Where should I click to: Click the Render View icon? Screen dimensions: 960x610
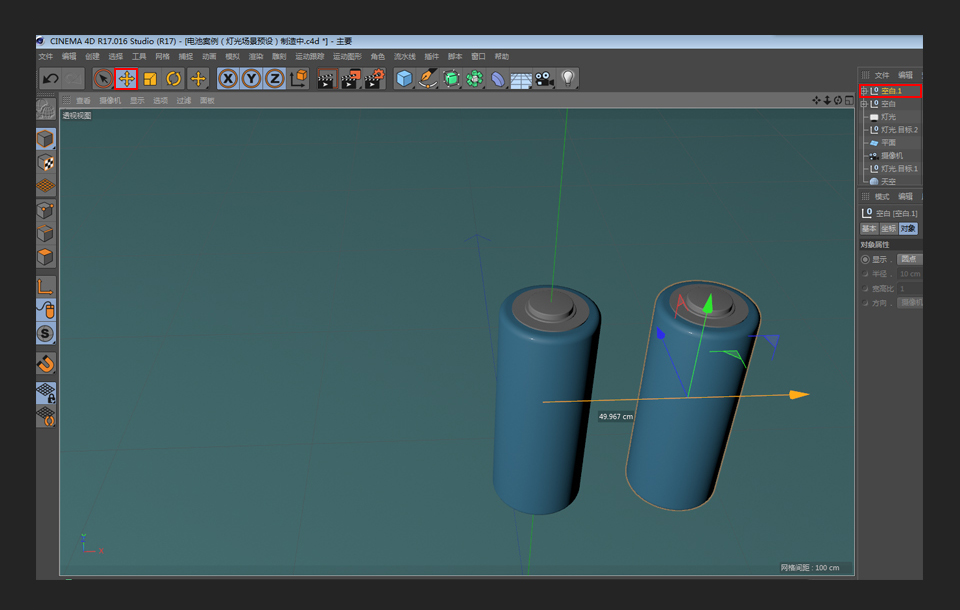click(324, 79)
